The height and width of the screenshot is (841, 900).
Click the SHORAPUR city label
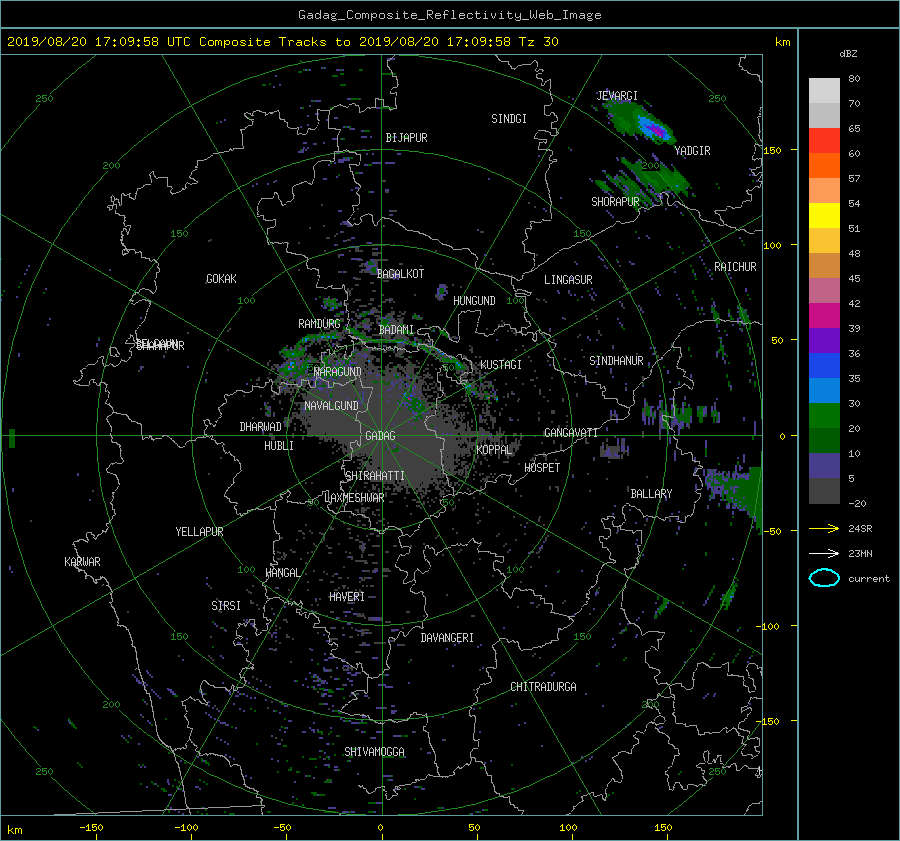615,202
